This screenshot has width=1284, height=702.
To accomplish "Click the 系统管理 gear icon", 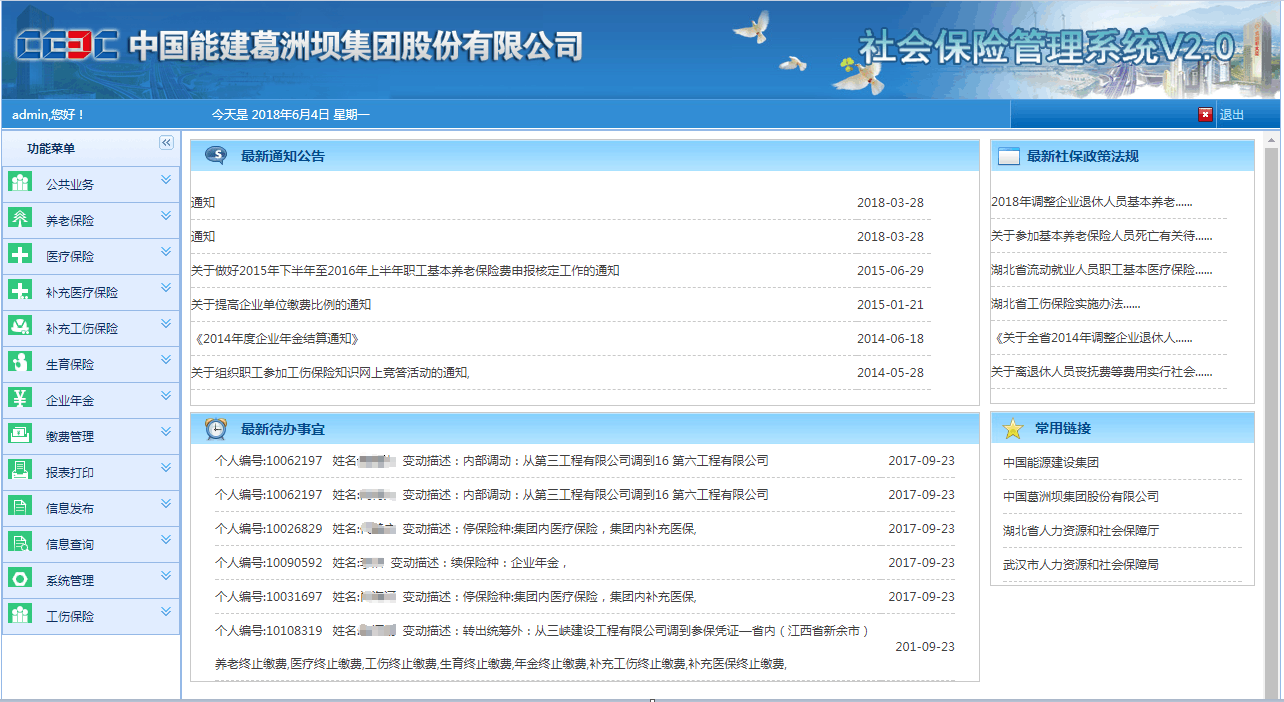I will click(20, 578).
